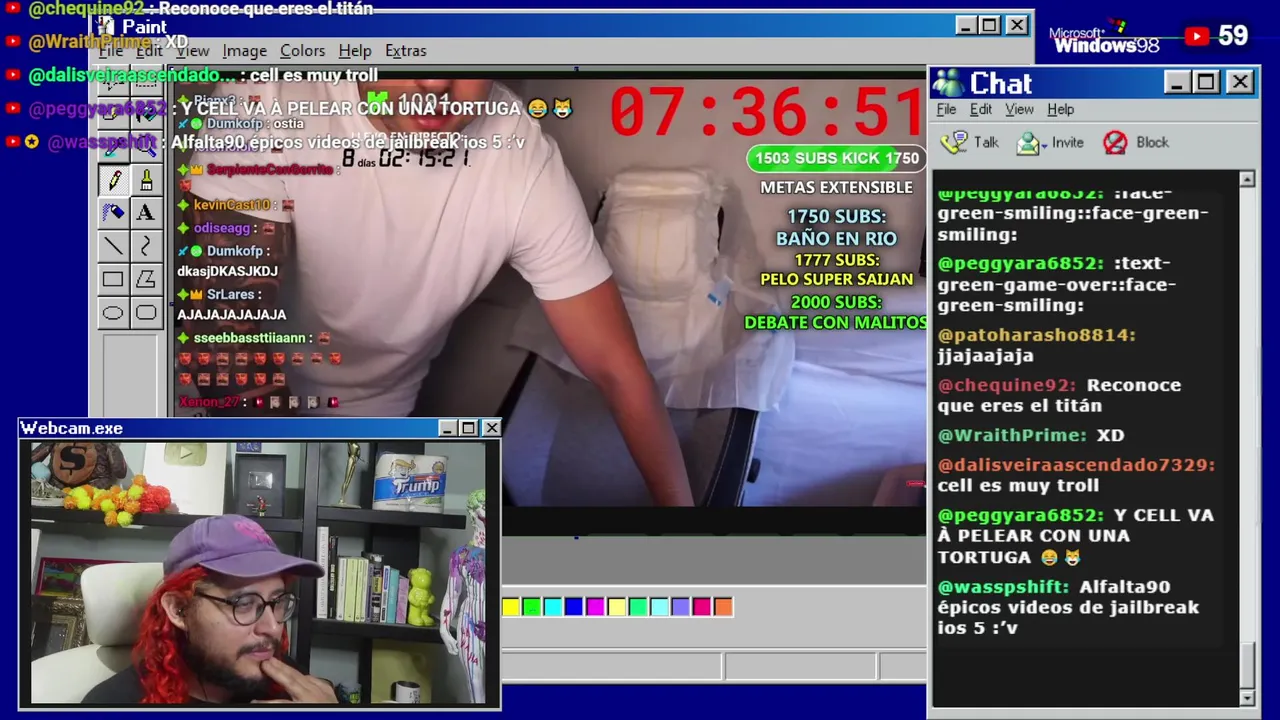Maximize the Chat window
1280x720 pixels.
1206,82
